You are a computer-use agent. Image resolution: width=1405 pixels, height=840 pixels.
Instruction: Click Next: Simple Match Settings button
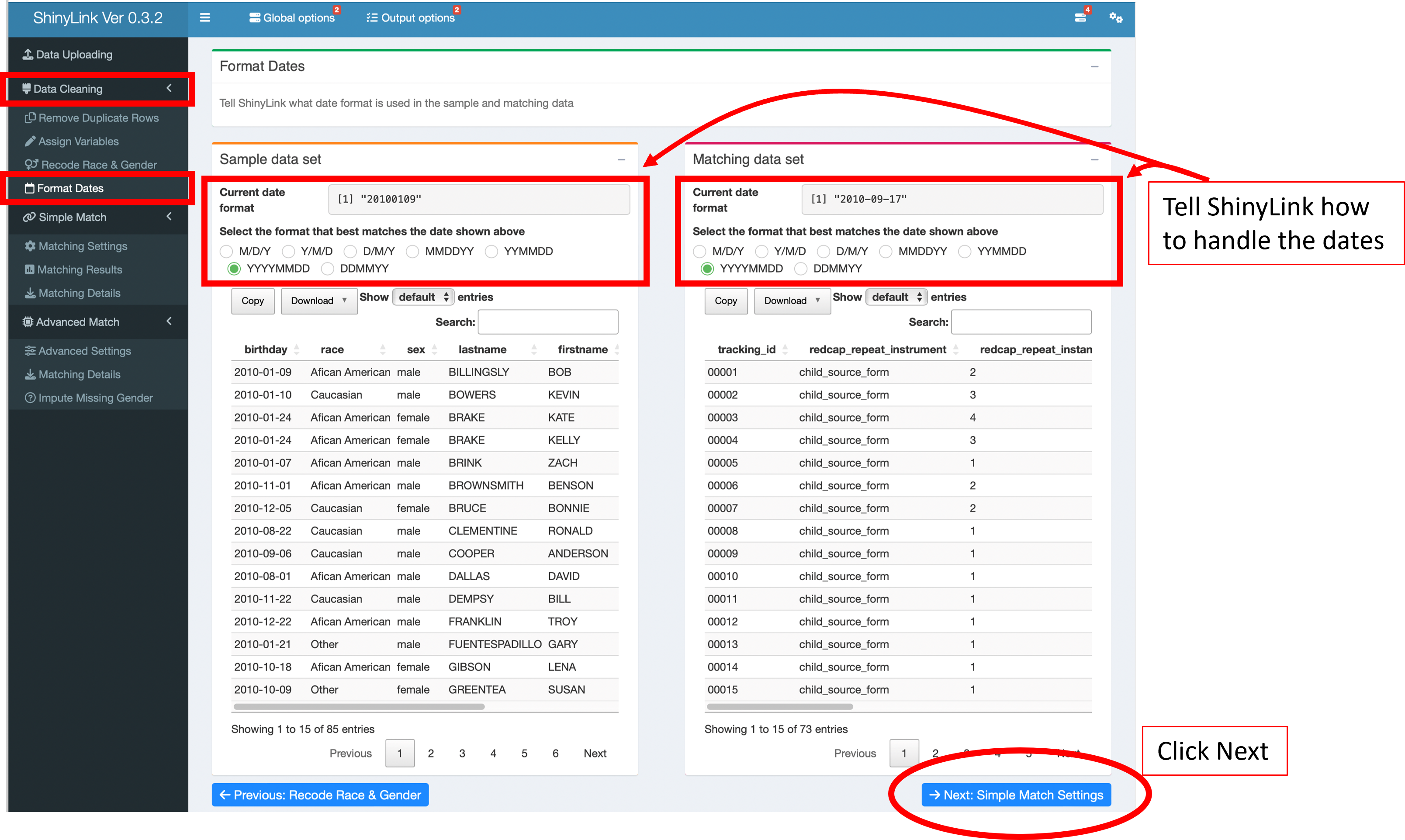[x=1016, y=795]
